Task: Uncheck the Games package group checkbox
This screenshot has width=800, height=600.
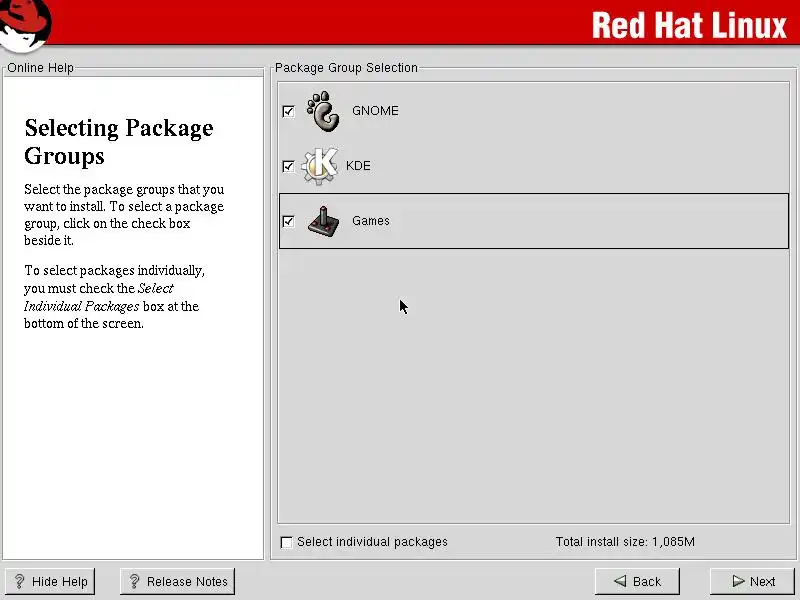Action: pyautogui.click(x=288, y=221)
